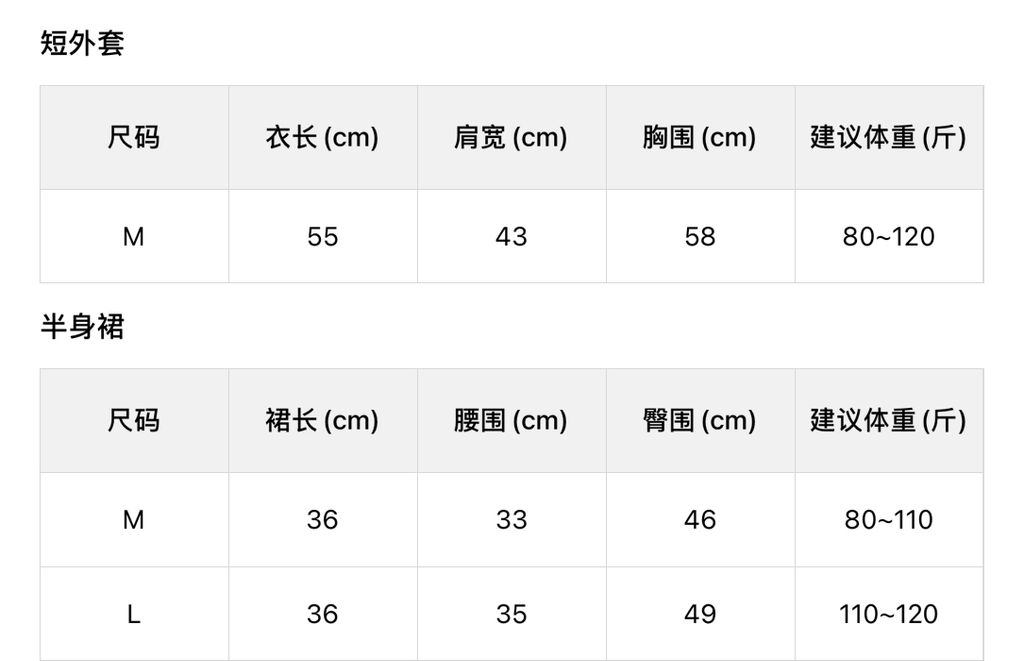The height and width of the screenshot is (661, 1024).
Task: Click waist value 35 in skirt table
Action: click(x=511, y=614)
